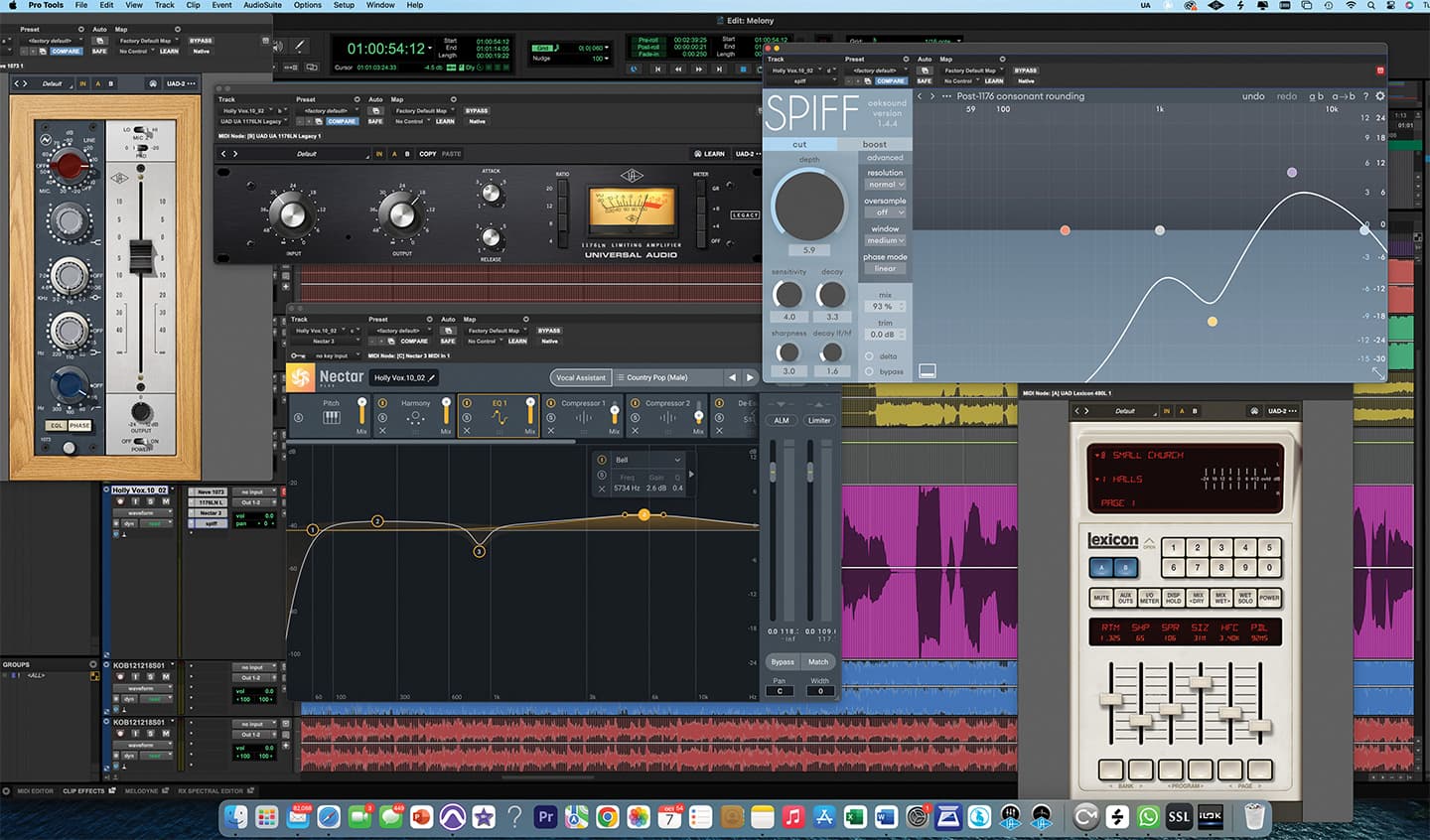Launch WhatsApp from the Dock
The width and height of the screenshot is (1430, 840).
pyautogui.click(x=1148, y=817)
